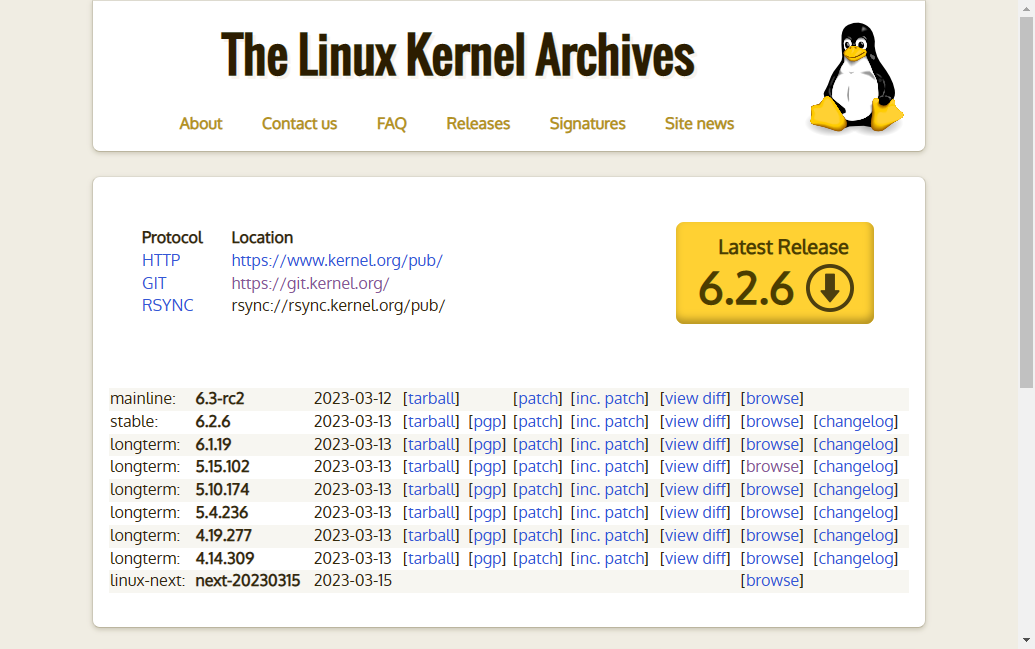The image size is (1035, 649).
Task: Open pgp signature for stable 6.2.6
Action: pyautogui.click(x=487, y=422)
